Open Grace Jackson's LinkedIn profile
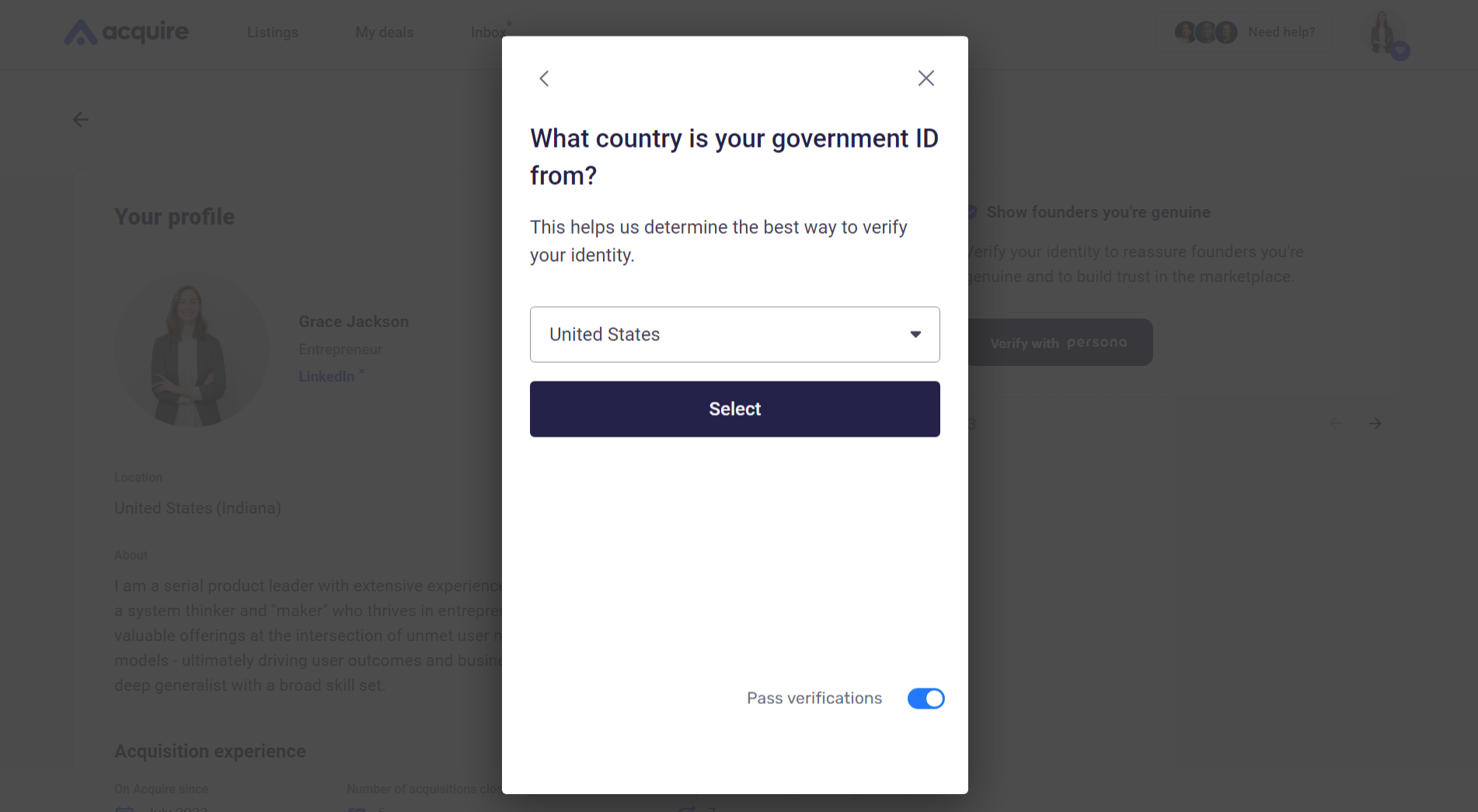This screenshot has height=812, width=1478. [327, 376]
